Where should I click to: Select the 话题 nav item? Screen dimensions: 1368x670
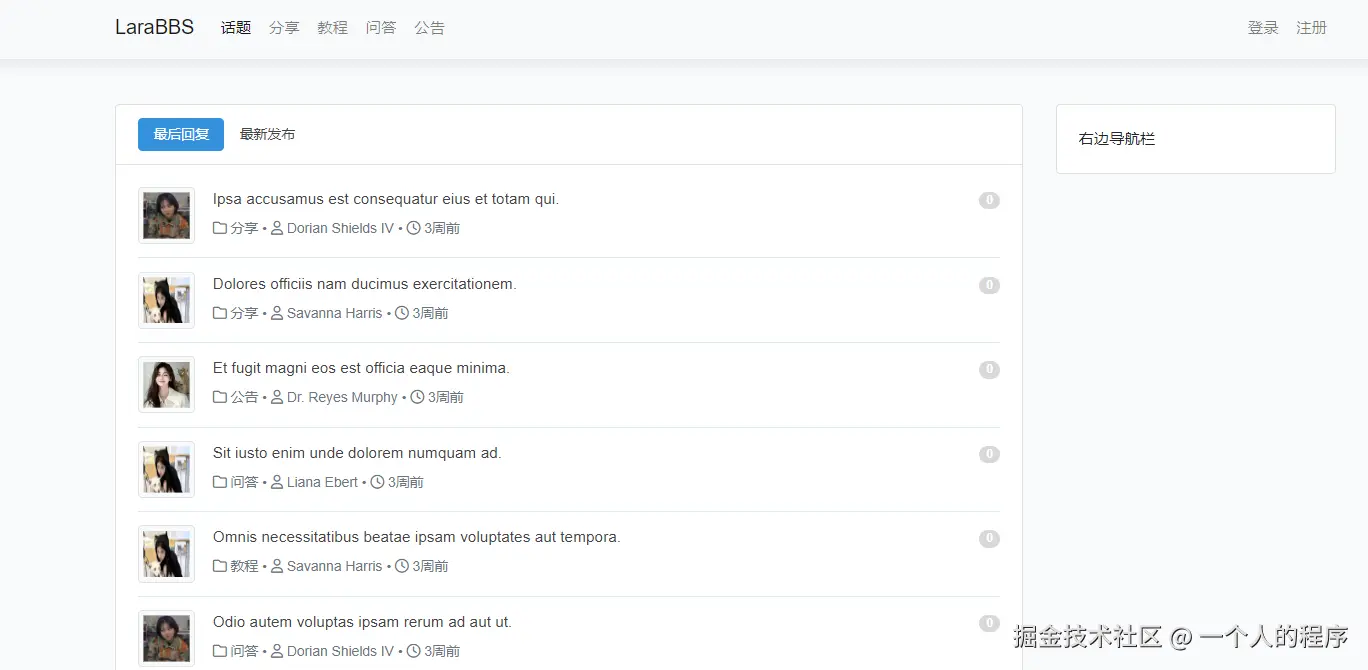click(x=236, y=28)
